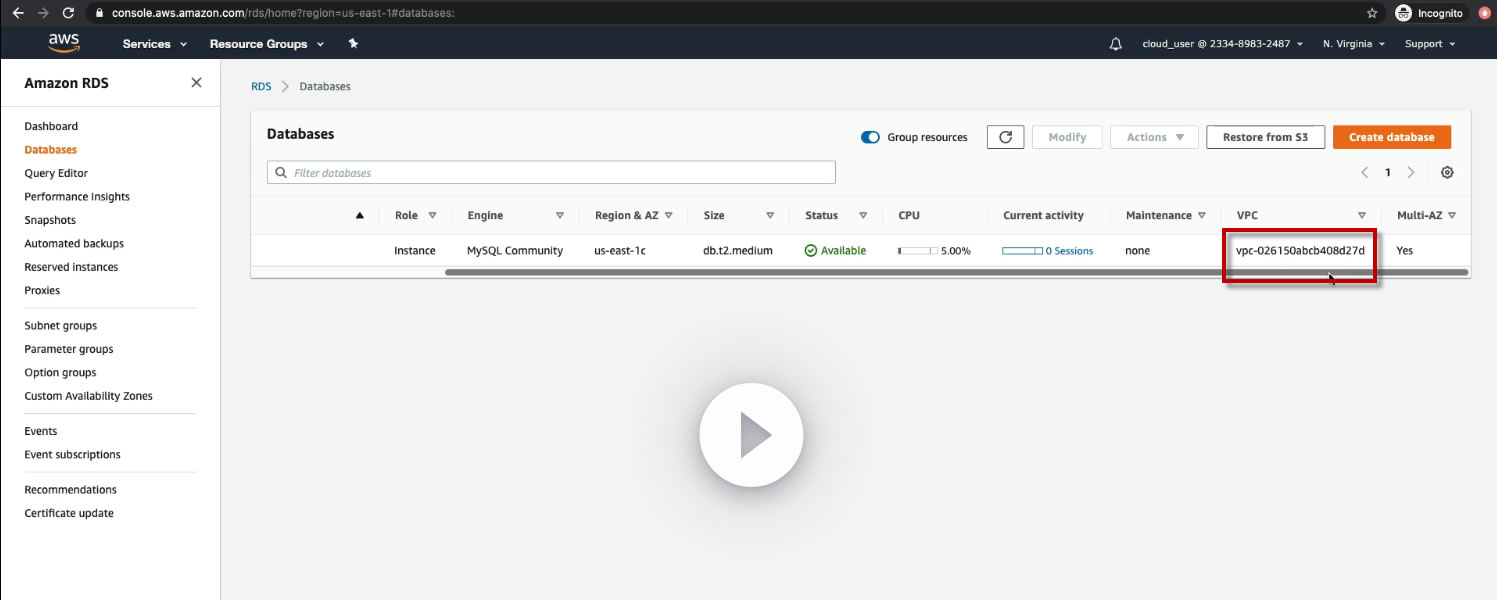Open the Resource Groups dropdown
The height and width of the screenshot is (600, 1497).
(267, 44)
